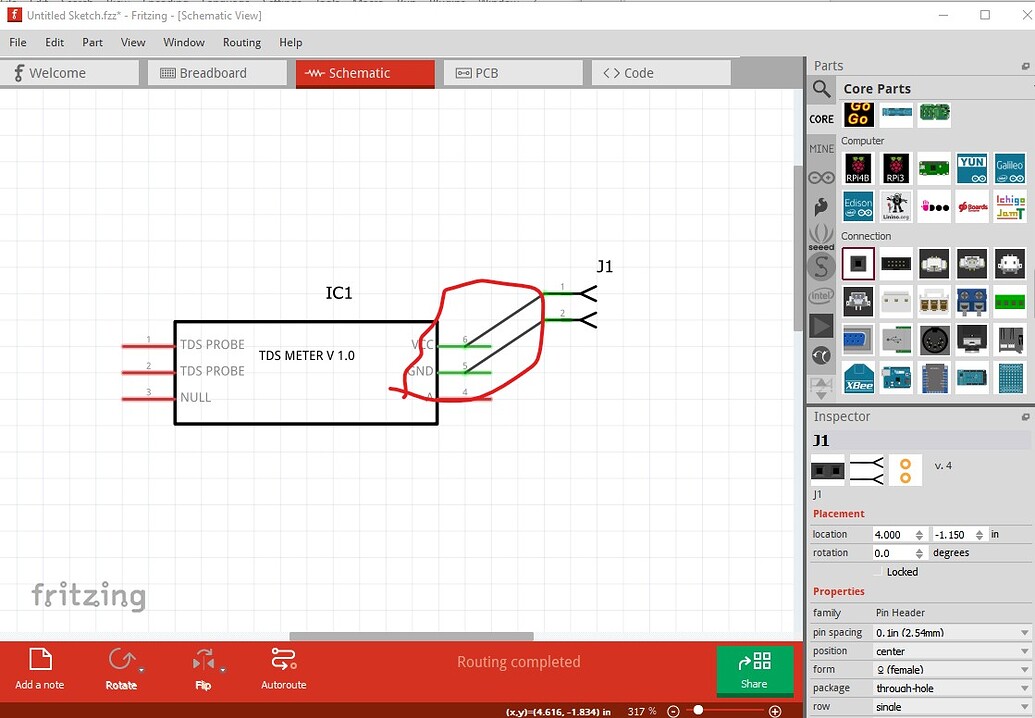
Task: Open the Intel parts bin
Action: pyautogui.click(x=821, y=296)
